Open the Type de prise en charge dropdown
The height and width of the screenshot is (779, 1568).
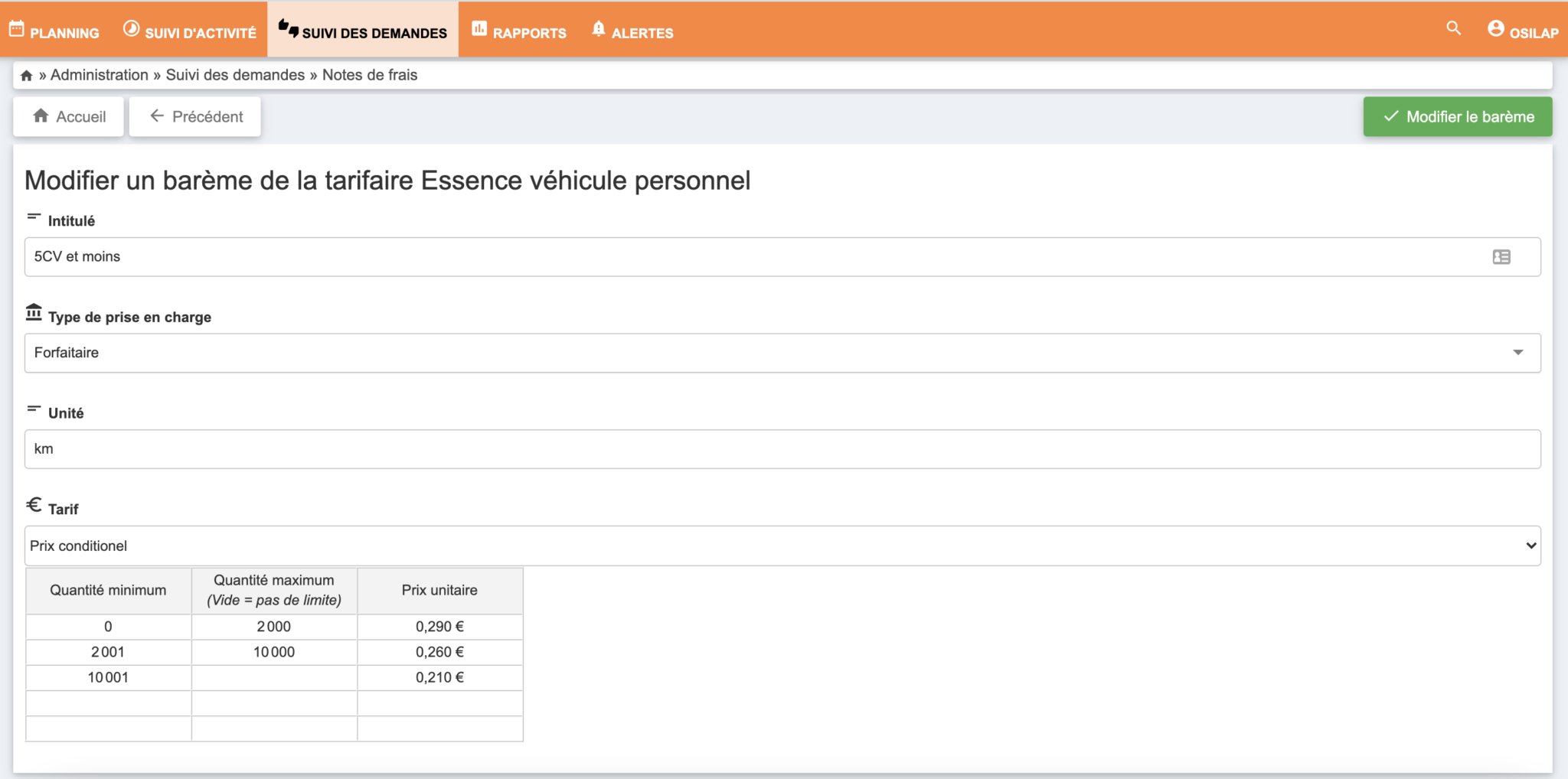click(782, 353)
